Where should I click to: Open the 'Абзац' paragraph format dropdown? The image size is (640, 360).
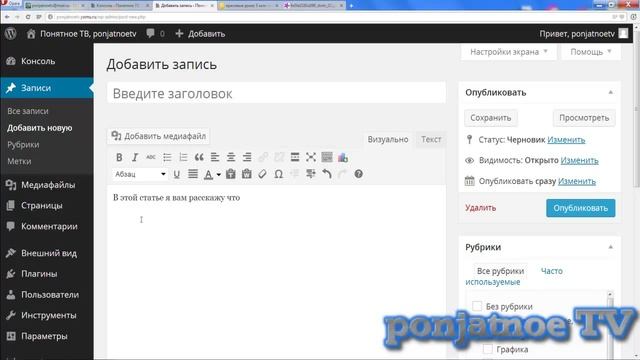[140, 174]
